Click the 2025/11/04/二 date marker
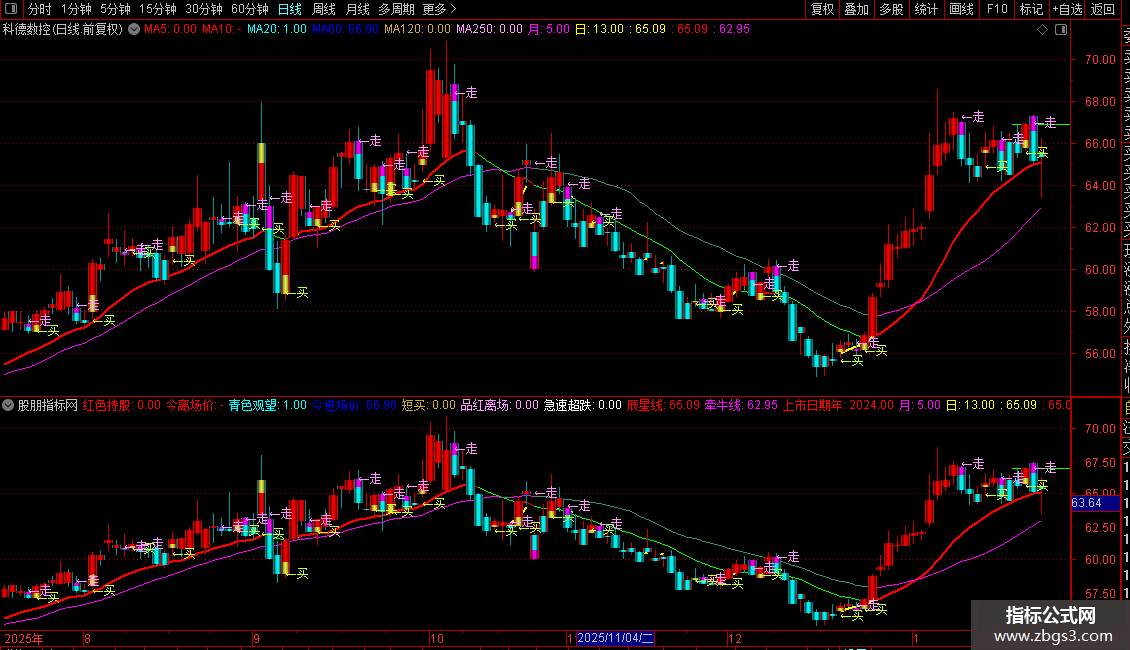 pyautogui.click(x=615, y=638)
